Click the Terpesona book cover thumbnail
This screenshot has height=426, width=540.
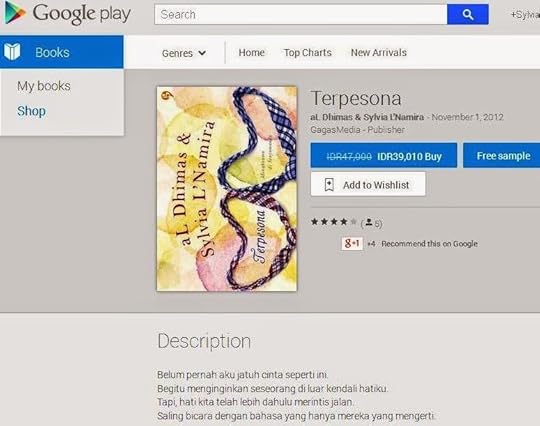227,189
